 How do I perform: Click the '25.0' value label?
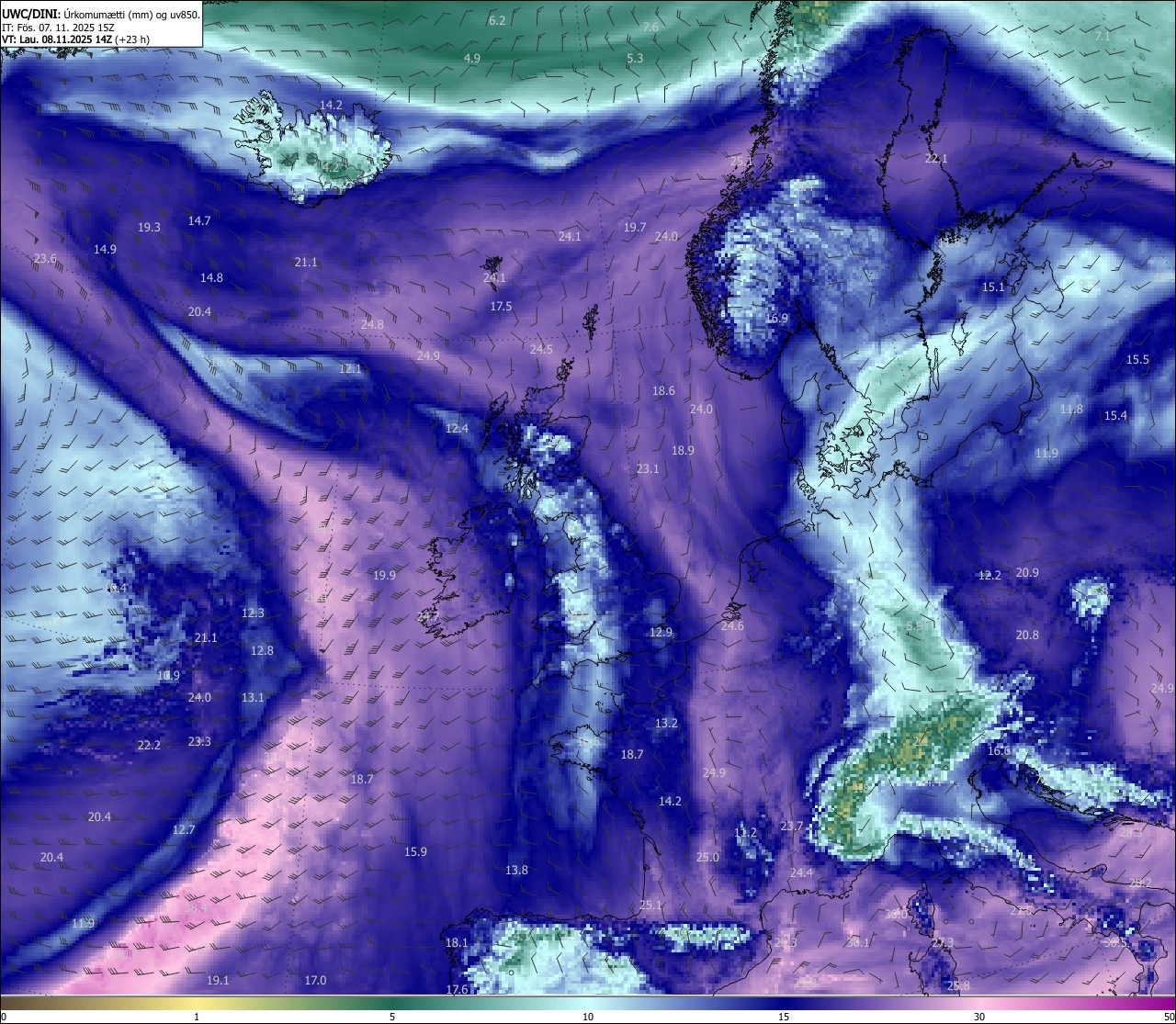coord(707,857)
